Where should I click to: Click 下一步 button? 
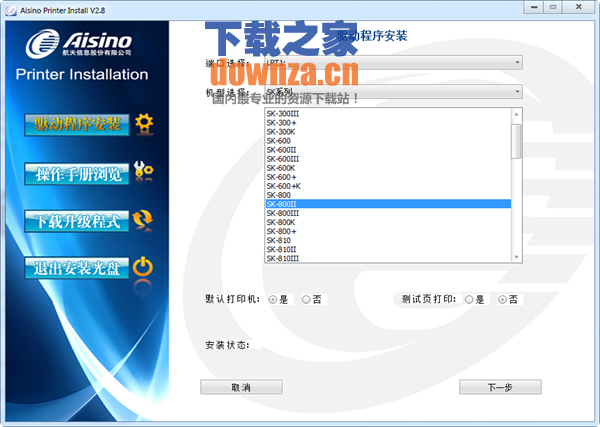[500, 387]
